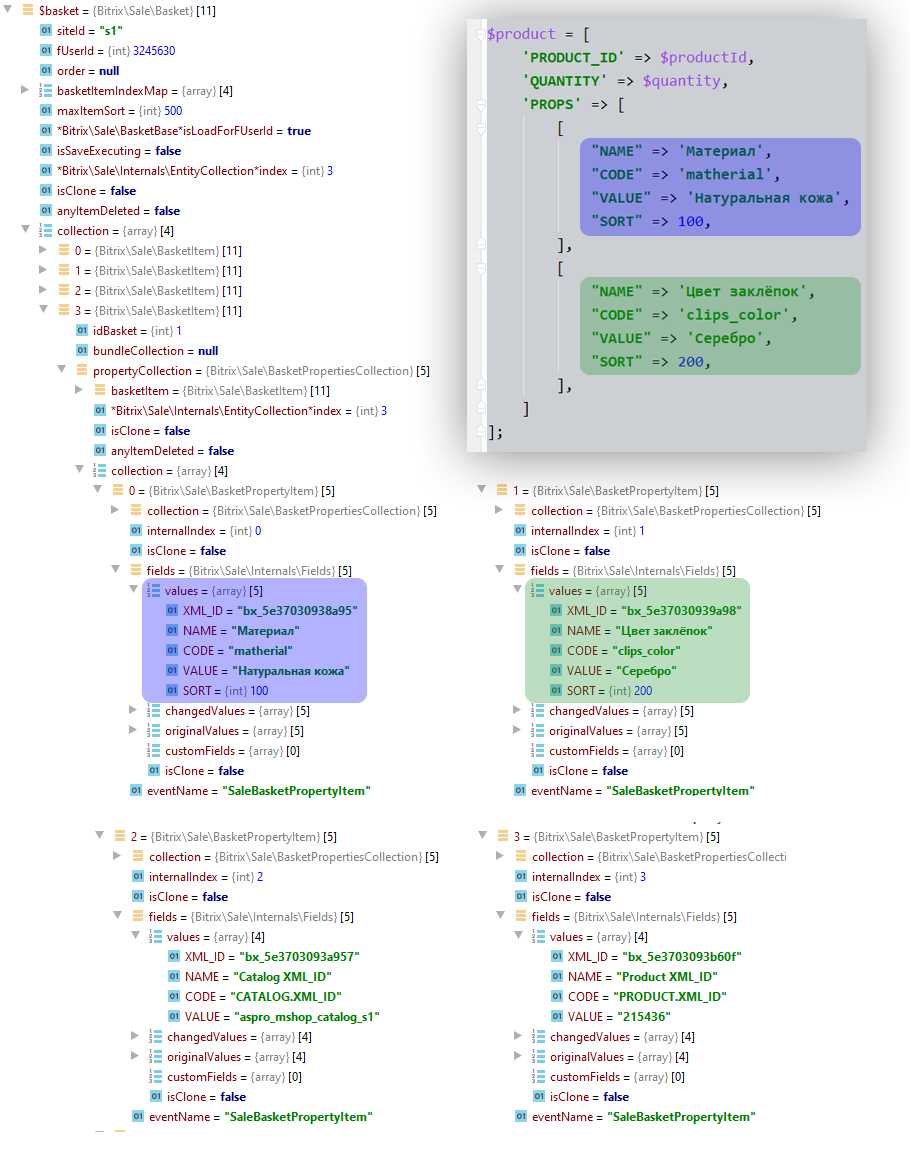Screen dimensions: 910x1160
Task: Expand the basketItemIndexMap array node
Action: click(25, 91)
